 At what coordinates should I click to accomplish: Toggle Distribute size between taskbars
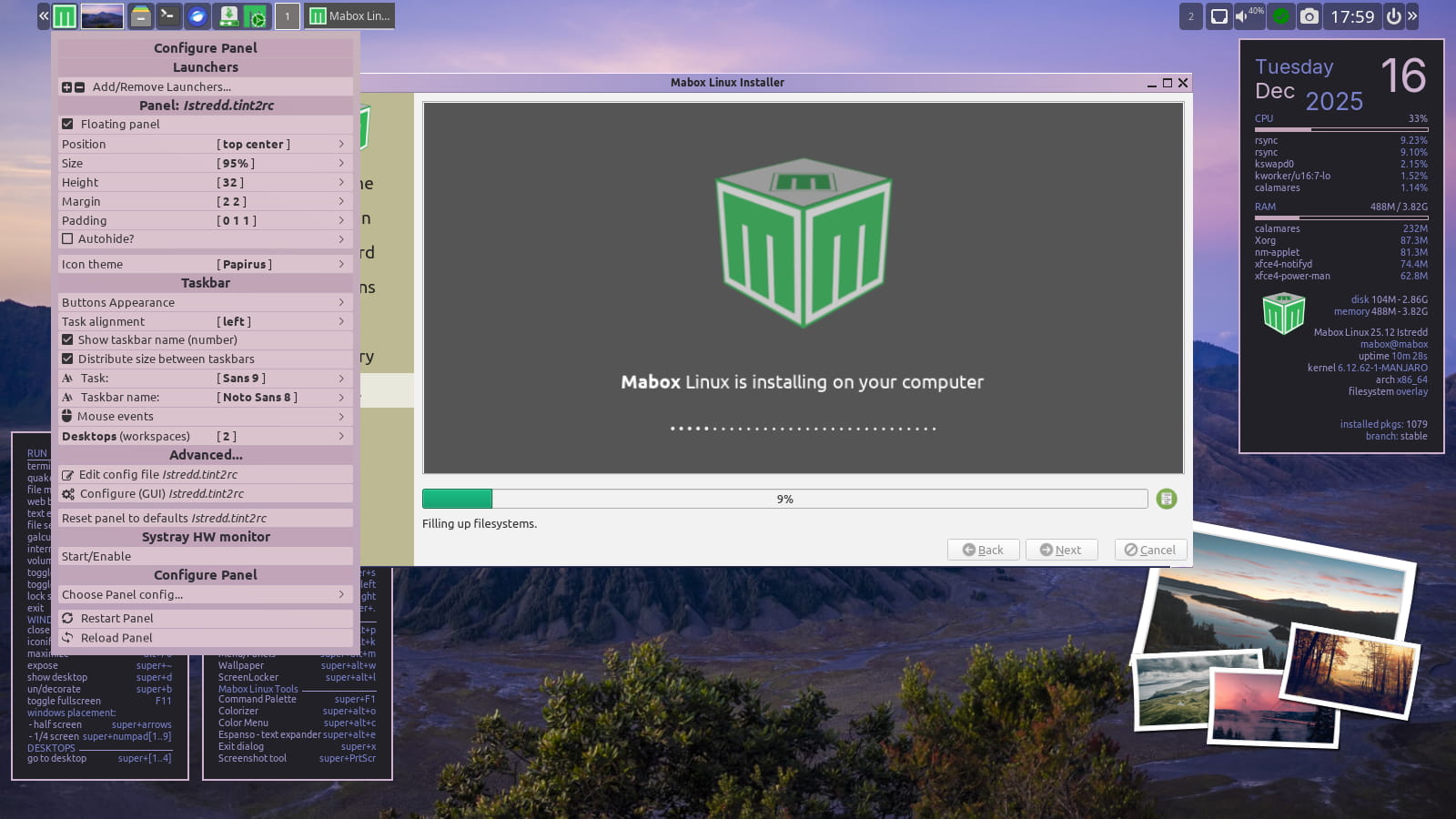pos(67,359)
